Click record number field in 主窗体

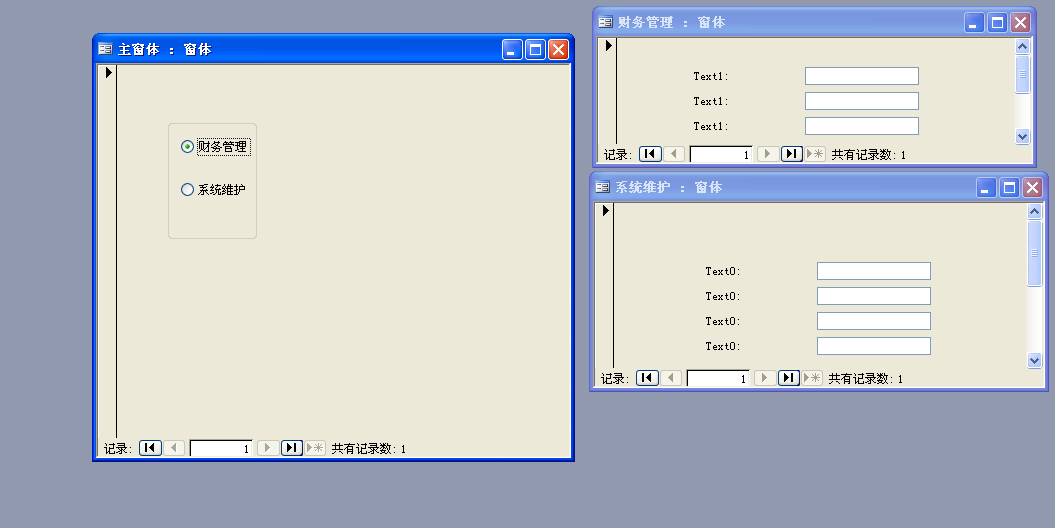221,448
